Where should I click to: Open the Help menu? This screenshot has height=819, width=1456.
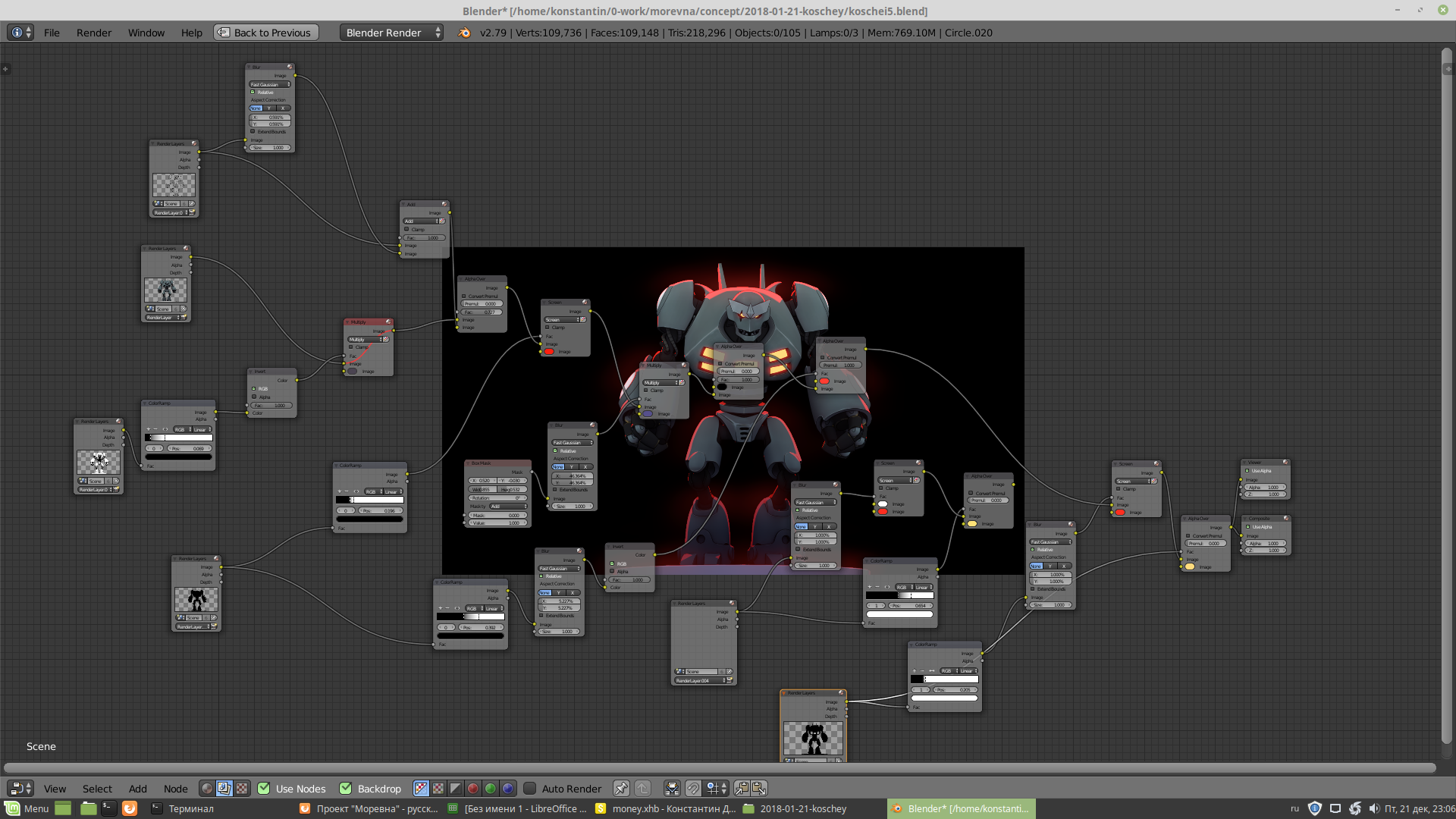192,33
